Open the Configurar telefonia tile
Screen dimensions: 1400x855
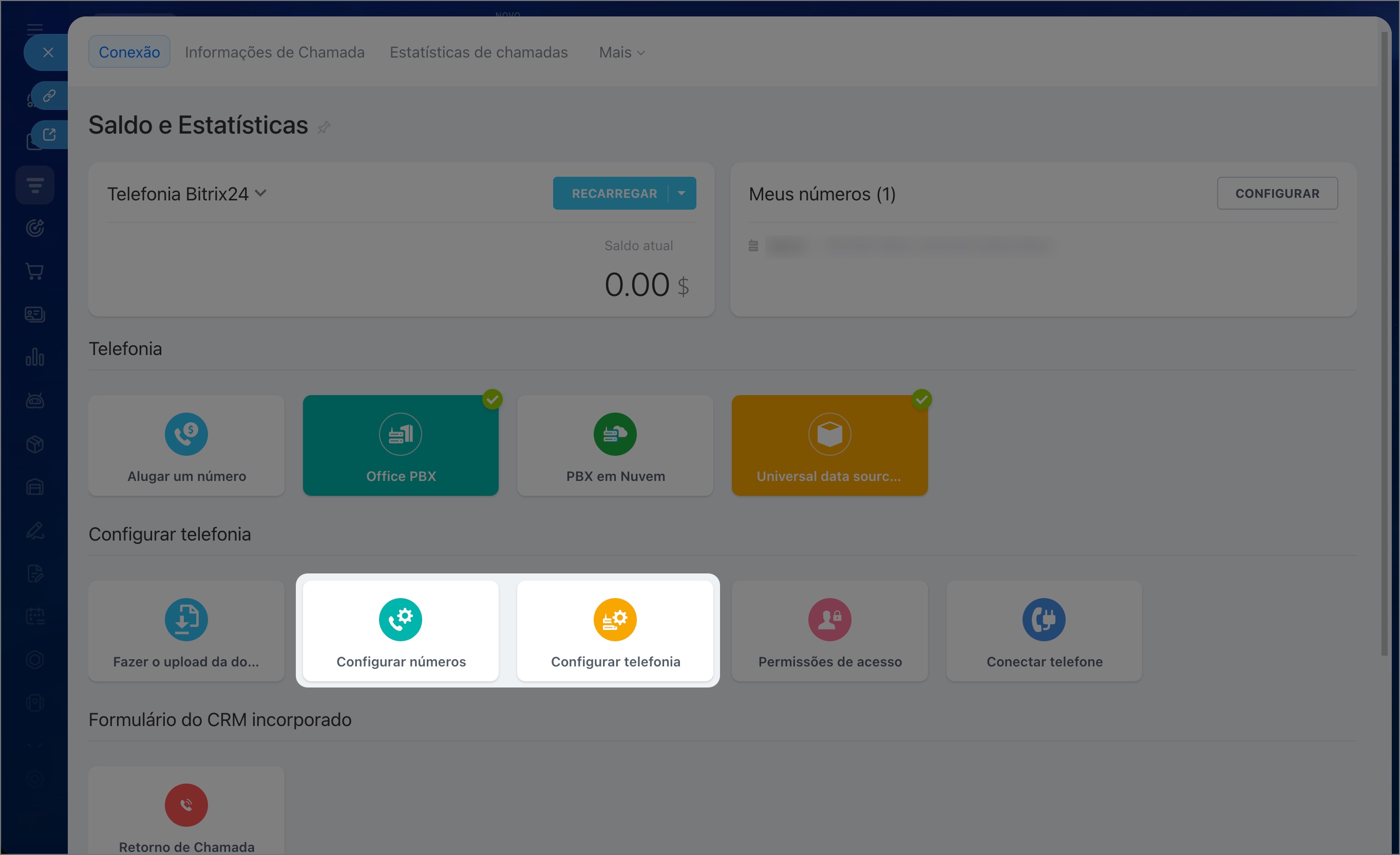pyautogui.click(x=615, y=631)
